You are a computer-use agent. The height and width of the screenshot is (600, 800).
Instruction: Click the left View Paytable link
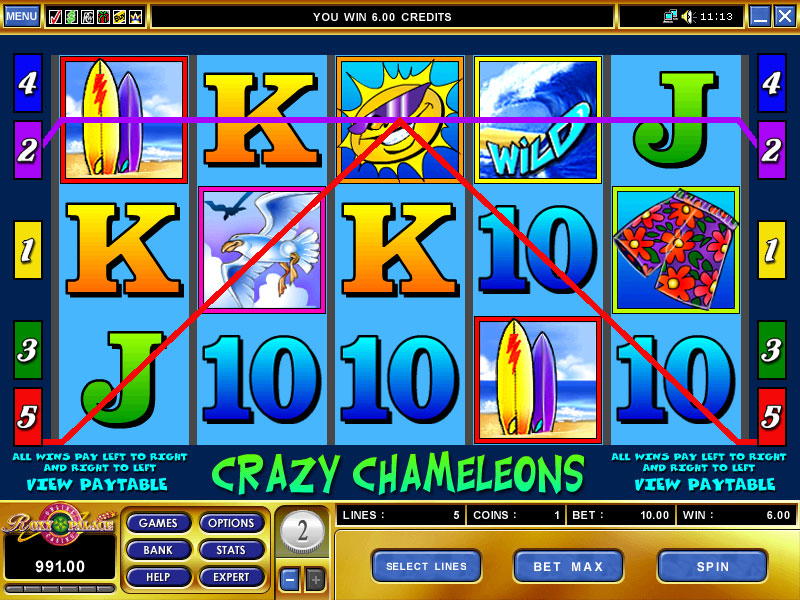[x=96, y=484]
